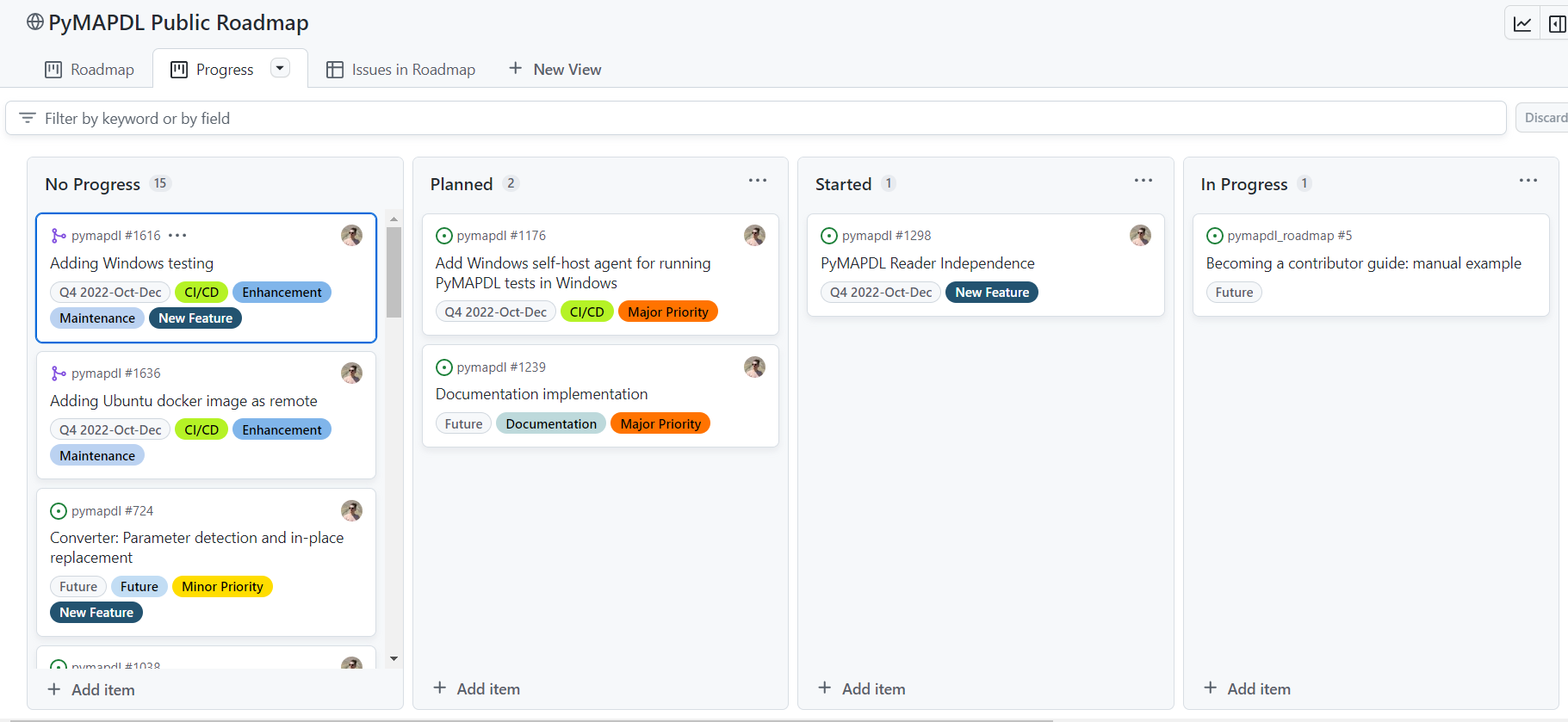The width and height of the screenshot is (1568, 722).
Task: Click the open issue icon of pymapdl #1239
Action: tap(444, 367)
